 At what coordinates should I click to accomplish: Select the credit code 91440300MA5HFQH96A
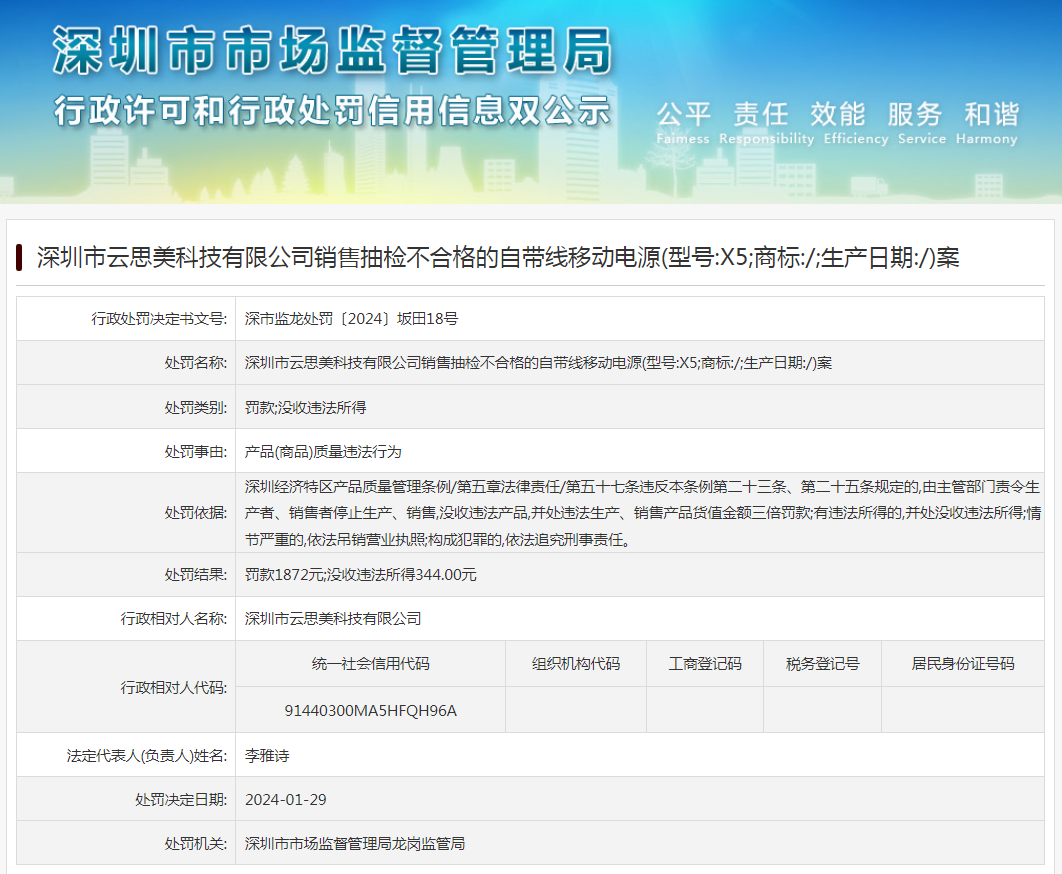(x=370, y=711)
